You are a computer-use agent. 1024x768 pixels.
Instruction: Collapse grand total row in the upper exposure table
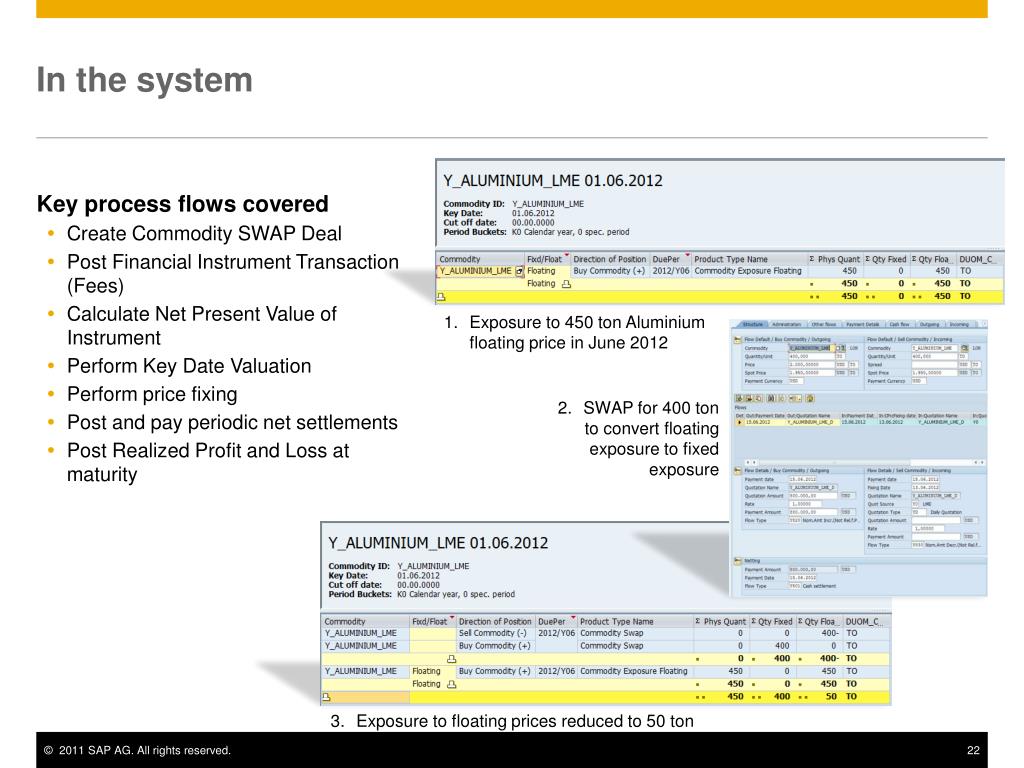[x=441, y=296]
